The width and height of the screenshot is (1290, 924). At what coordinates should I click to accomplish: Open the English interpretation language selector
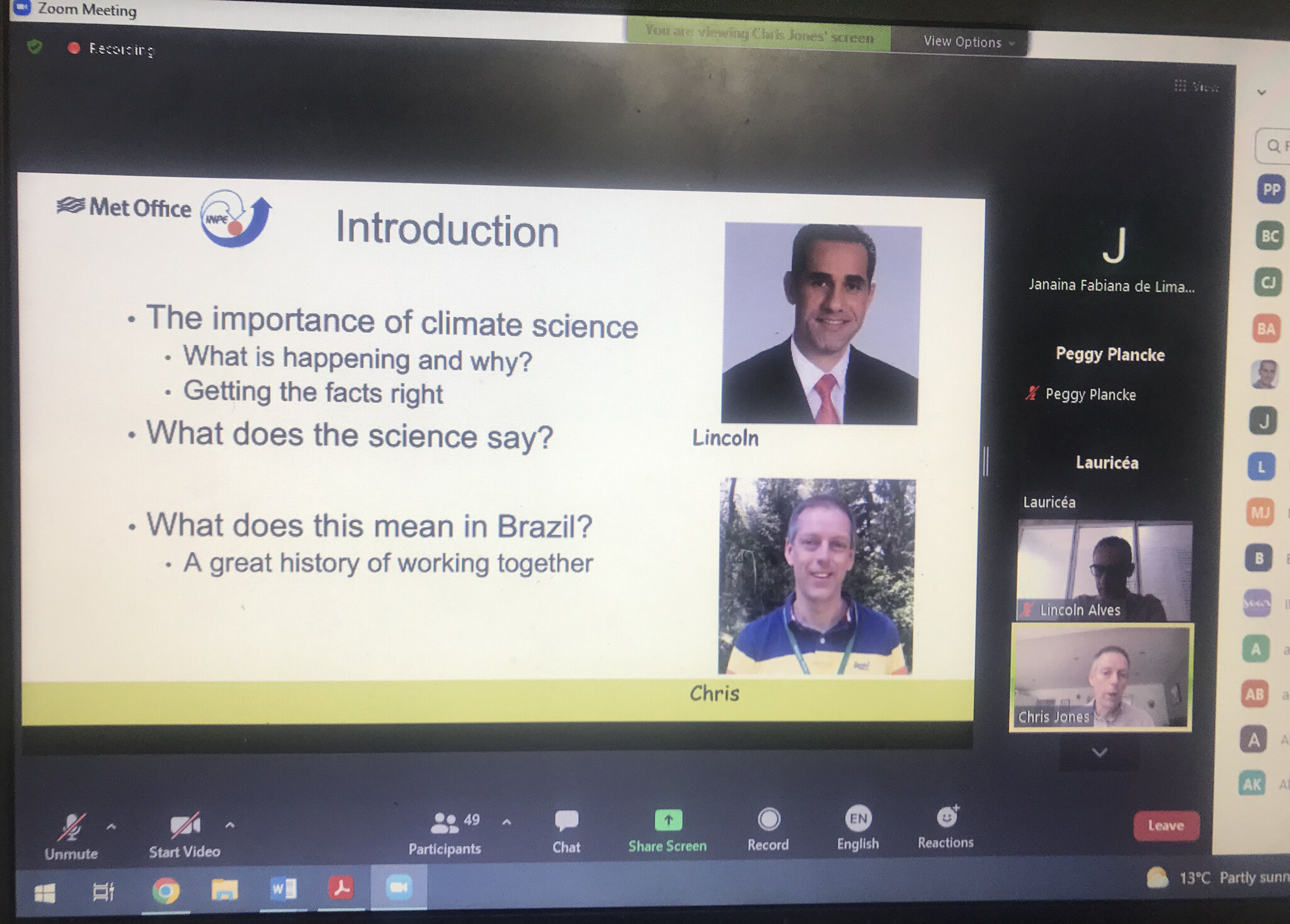(x=858, y=828)
